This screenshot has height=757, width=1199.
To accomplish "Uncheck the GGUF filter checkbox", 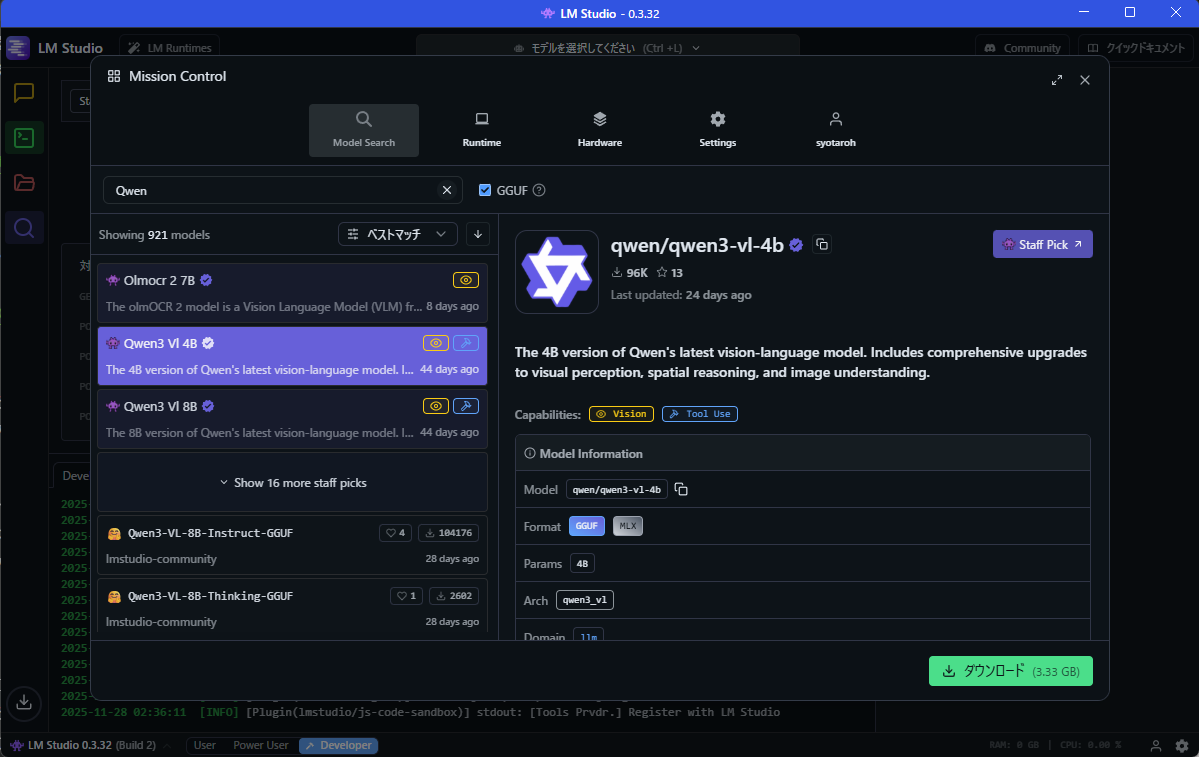I will coord(485,190).
